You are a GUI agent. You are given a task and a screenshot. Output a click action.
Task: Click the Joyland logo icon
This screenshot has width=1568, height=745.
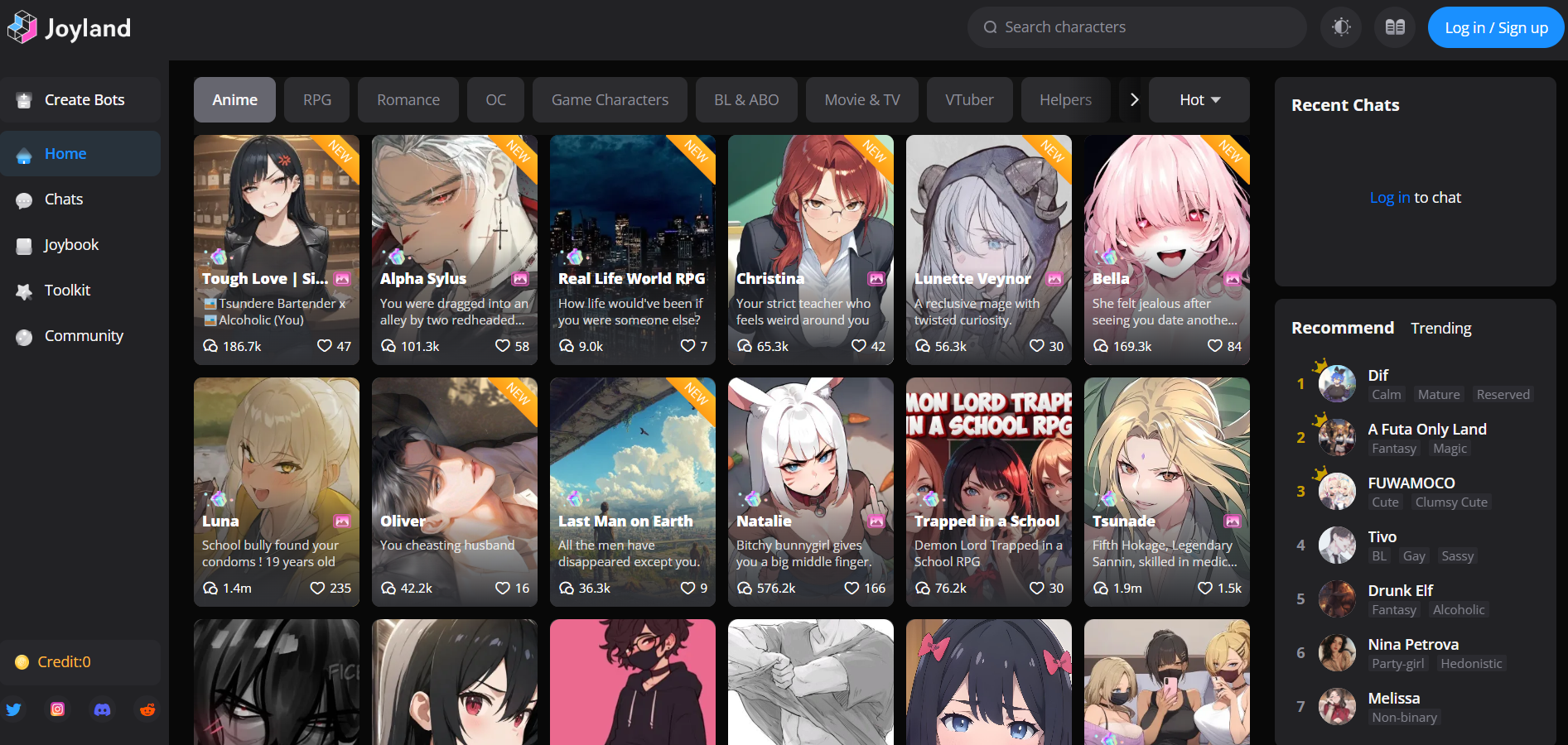[22, 27]
